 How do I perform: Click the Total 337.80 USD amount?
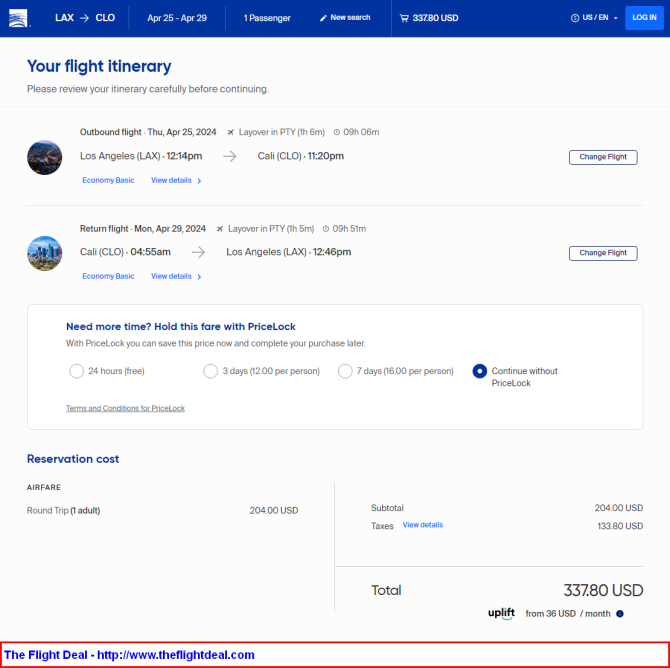(603, 590)
